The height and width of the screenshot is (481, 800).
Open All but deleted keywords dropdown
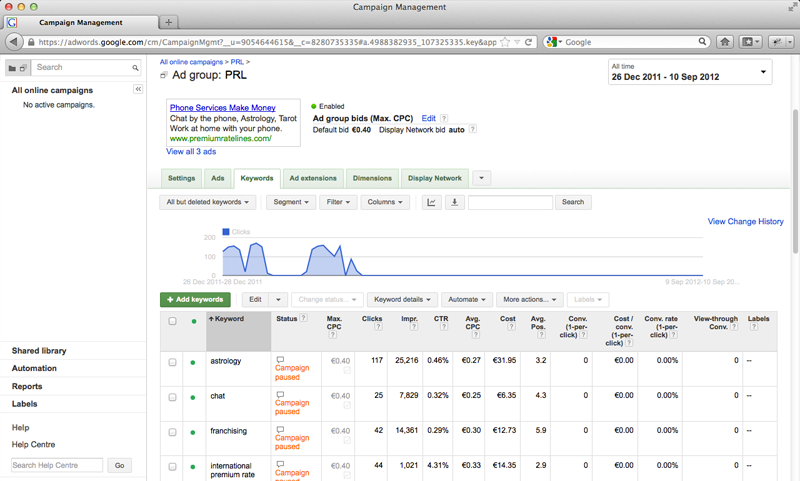[207, 202]
